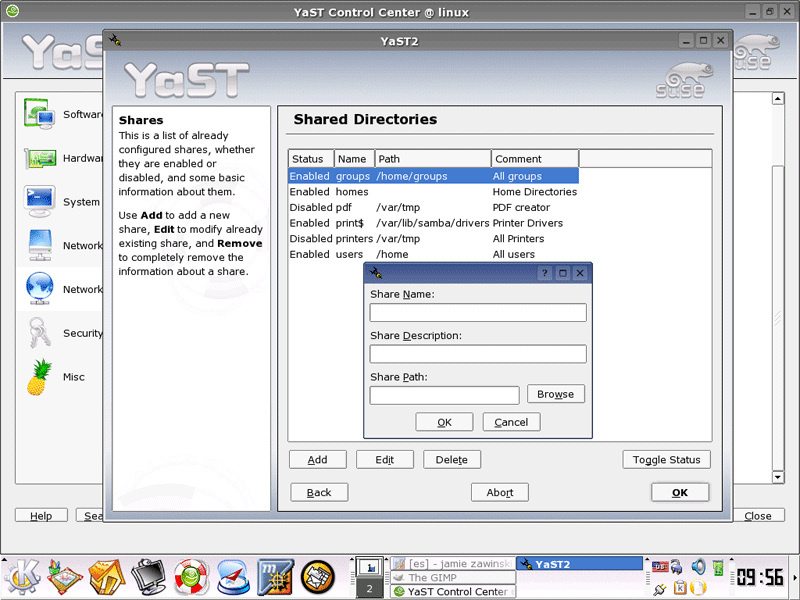Select the homes share row
This screenshot has width=800, height=600.
[x=434, y=192]
